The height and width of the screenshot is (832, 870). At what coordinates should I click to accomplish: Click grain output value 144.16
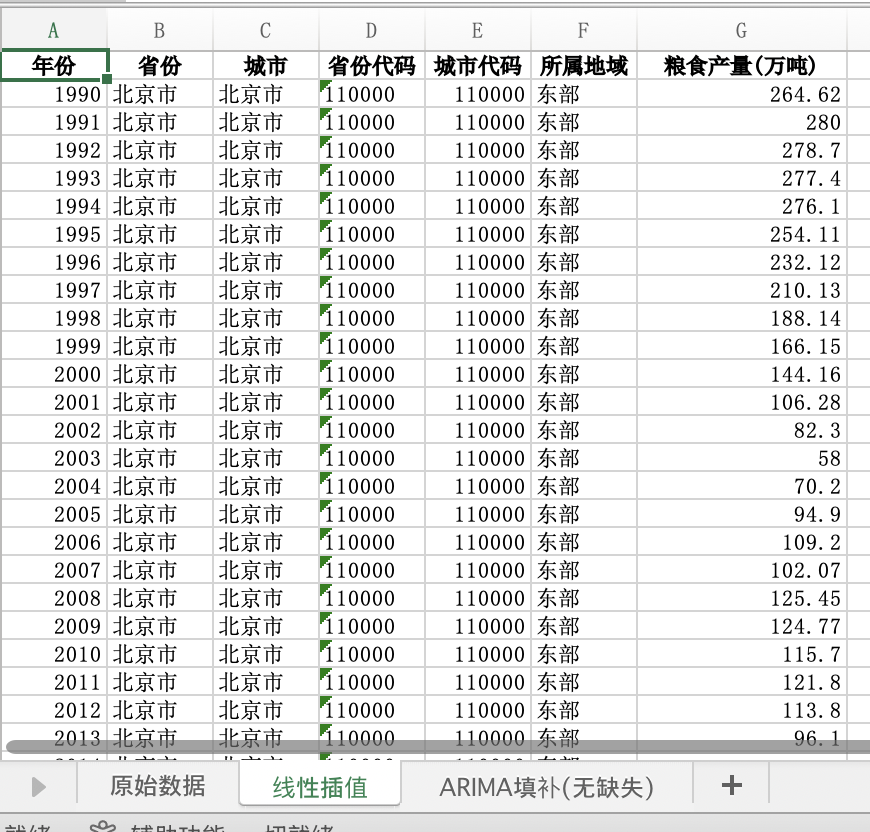[x=742, y=374]
